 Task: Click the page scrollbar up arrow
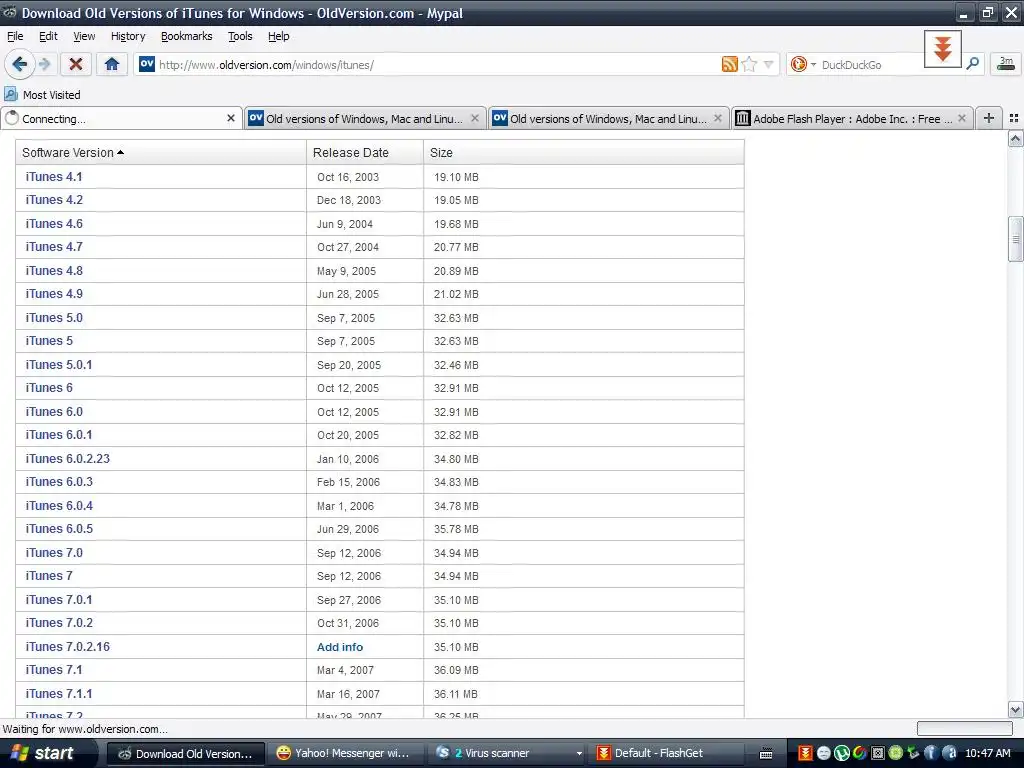[1015, 138]
